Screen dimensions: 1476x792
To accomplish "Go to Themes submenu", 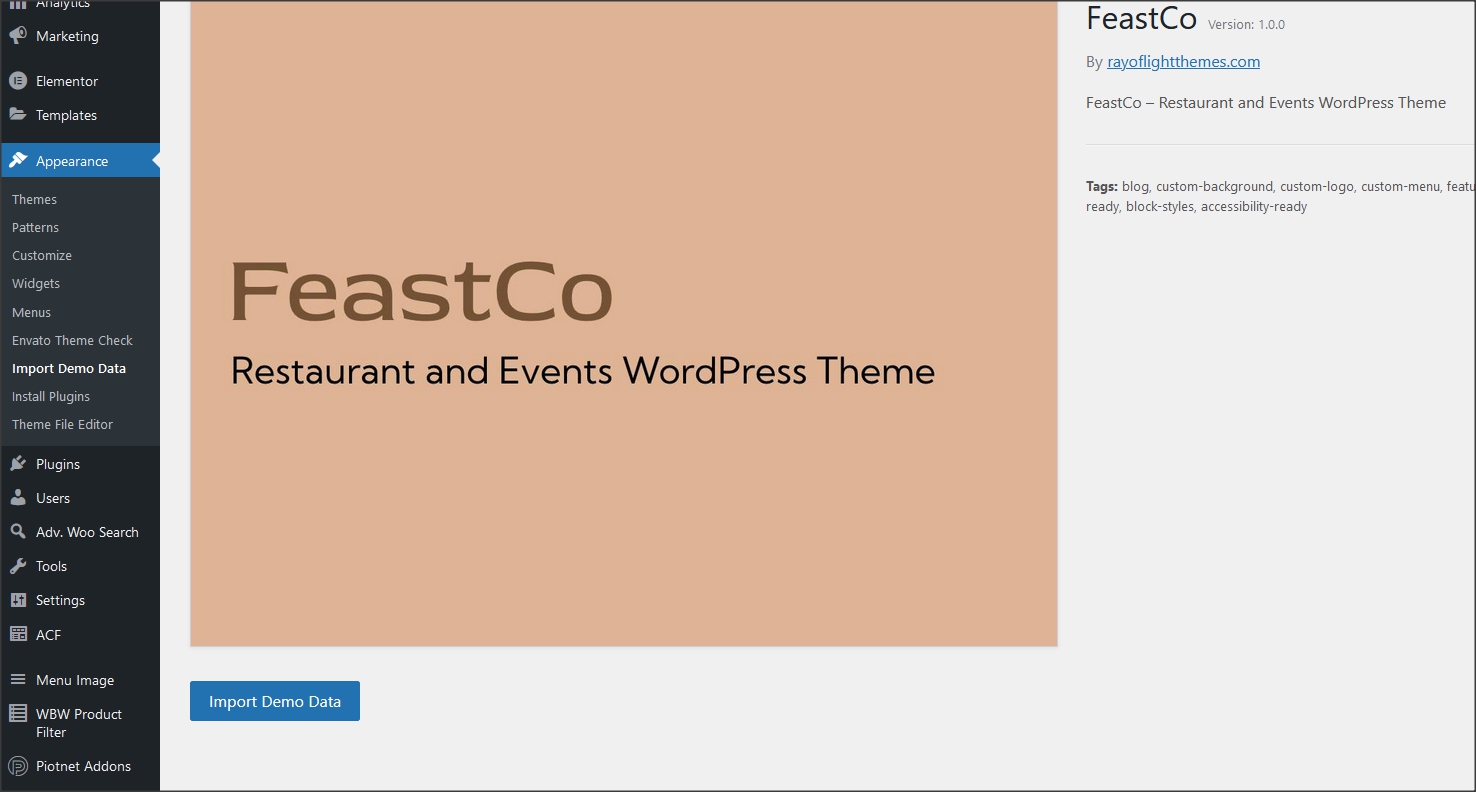I will click(34, 199).
